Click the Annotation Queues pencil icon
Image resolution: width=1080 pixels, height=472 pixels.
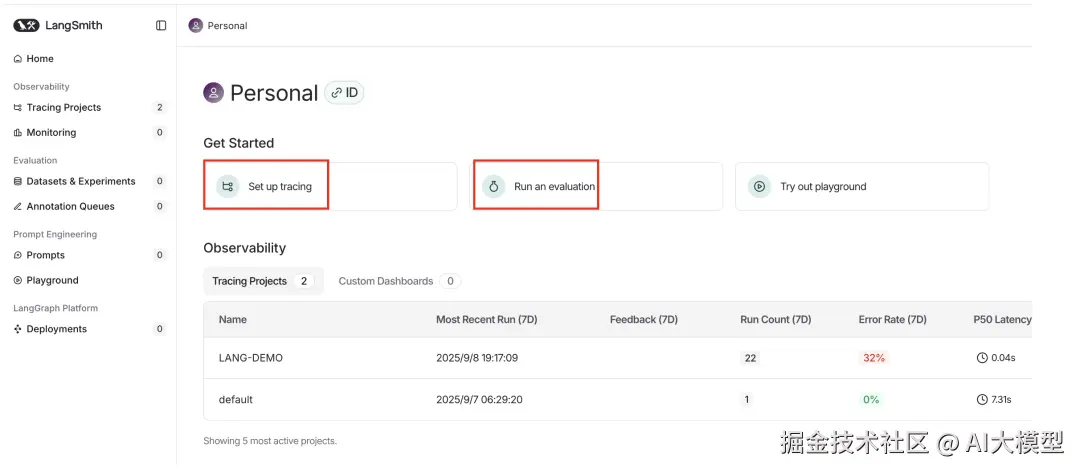17,207
